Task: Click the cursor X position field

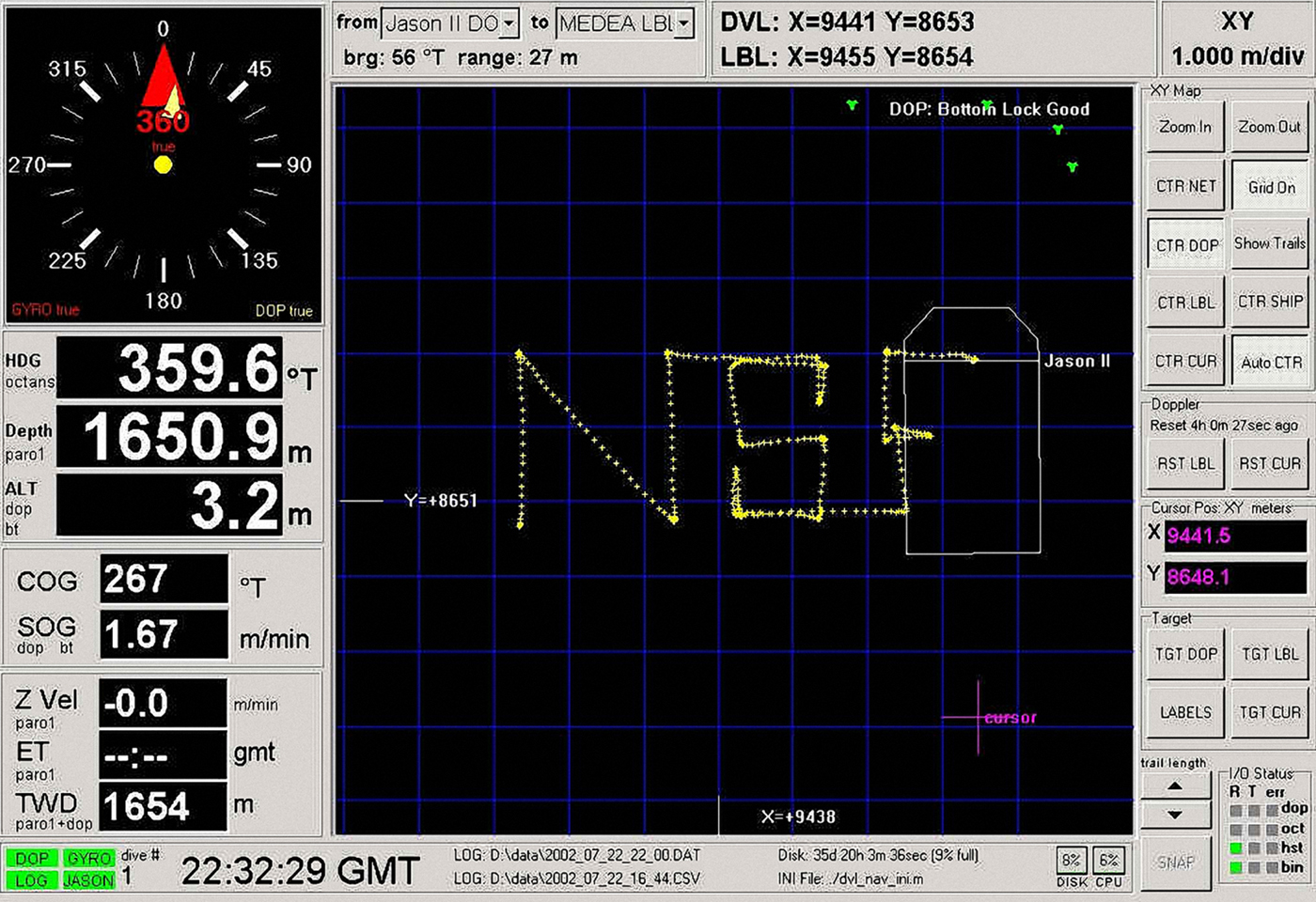Action: [1233, 536]
